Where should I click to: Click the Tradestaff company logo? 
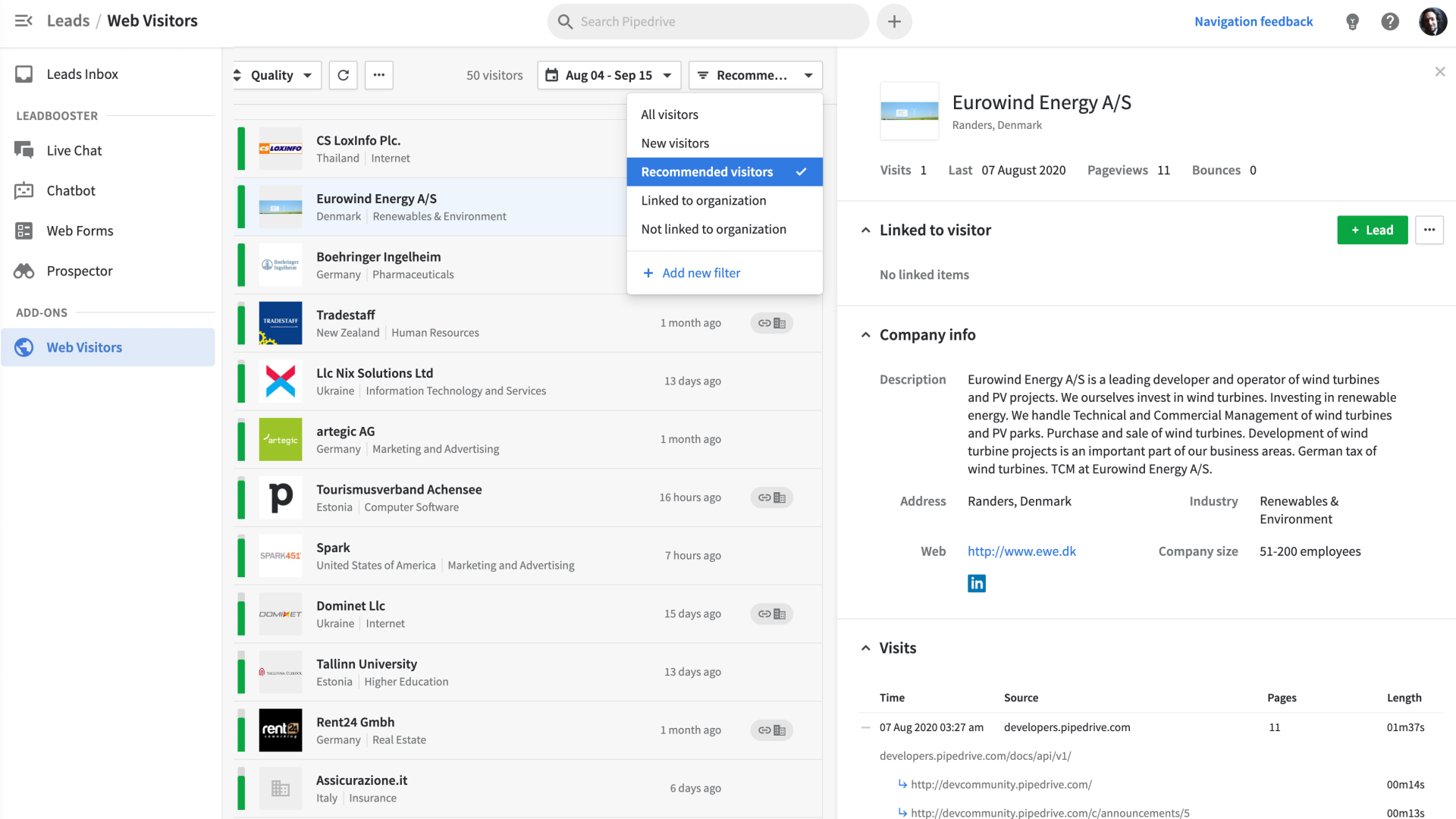click(x=281, y=323)
